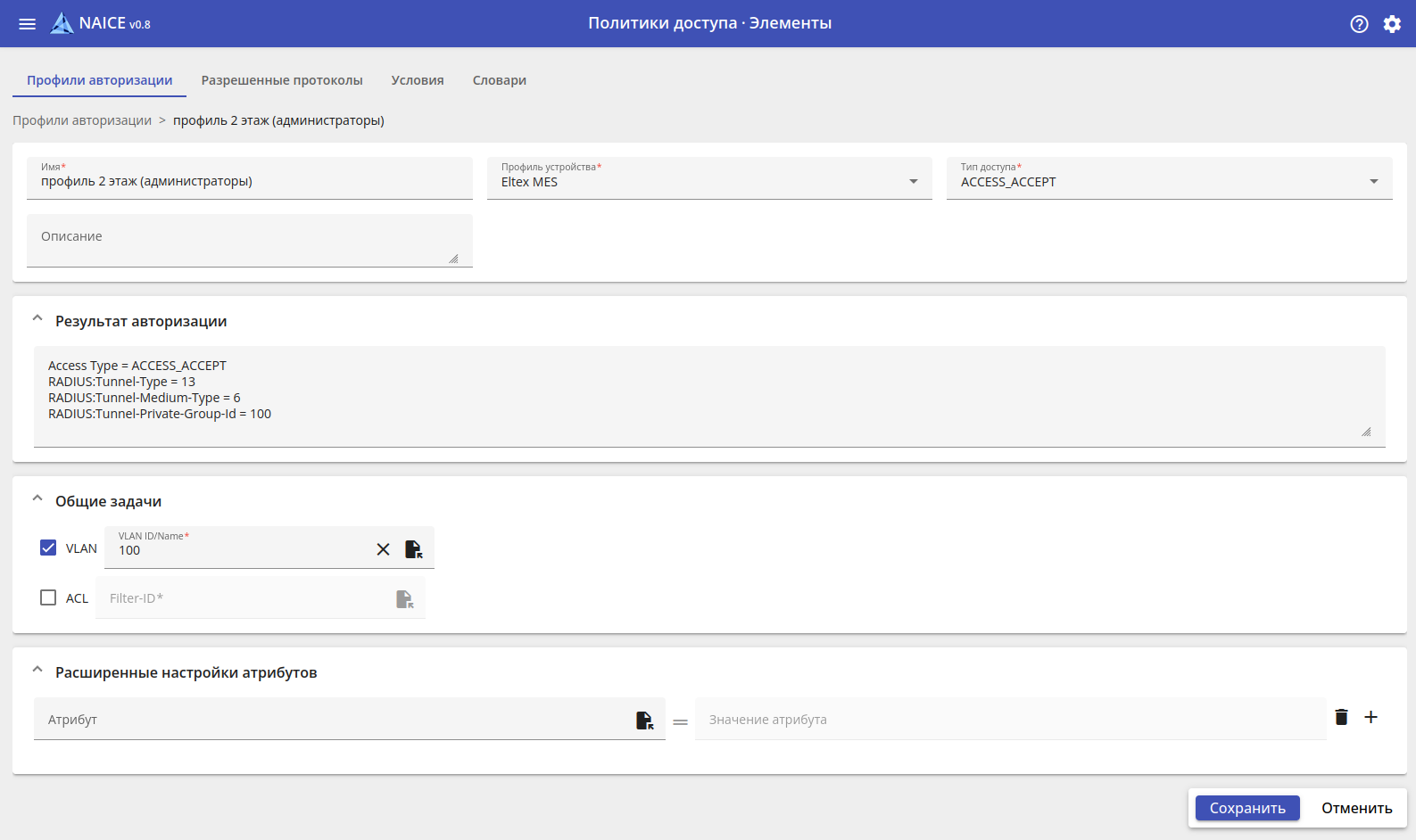Switch to the Разрешенные протоколы tab

pyautogui.click(x=282, y=80)
